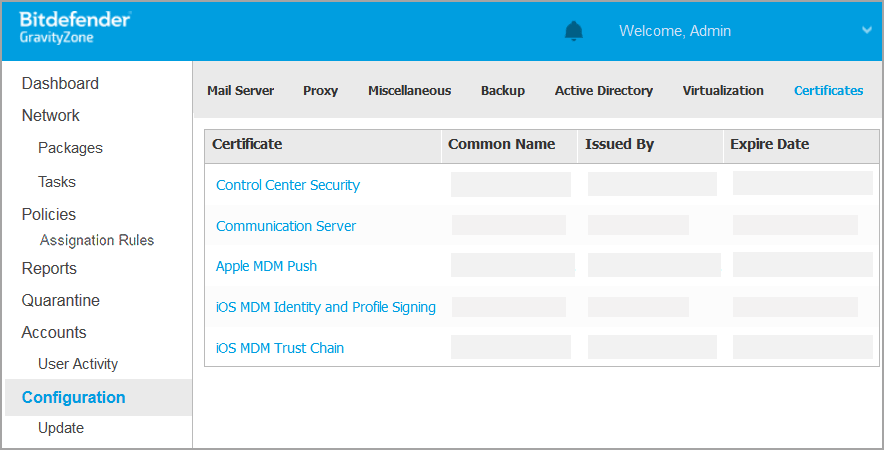The width and height of the screenshot is (884, 450).
Task: Switch to the Miscellaneous tab
Action: [410, 91]
